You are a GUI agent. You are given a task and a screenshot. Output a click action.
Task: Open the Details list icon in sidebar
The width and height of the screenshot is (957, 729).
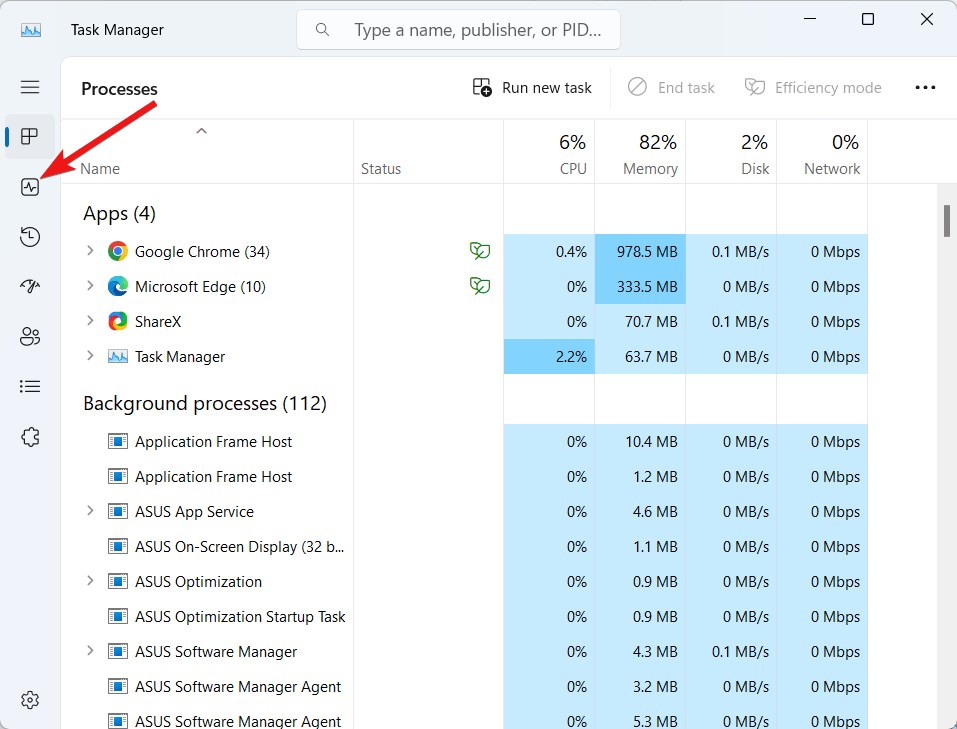(30, 386)
